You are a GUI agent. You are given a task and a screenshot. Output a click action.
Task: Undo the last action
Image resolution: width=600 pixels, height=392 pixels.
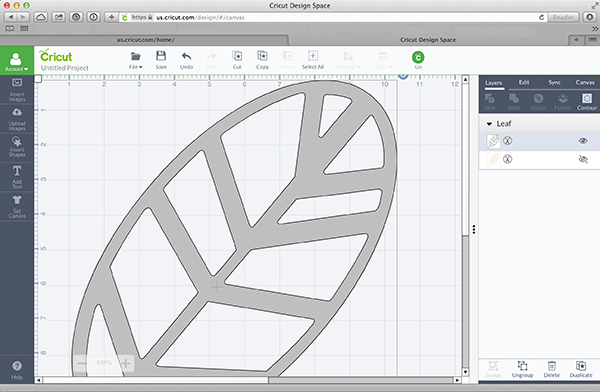[186, 60]
